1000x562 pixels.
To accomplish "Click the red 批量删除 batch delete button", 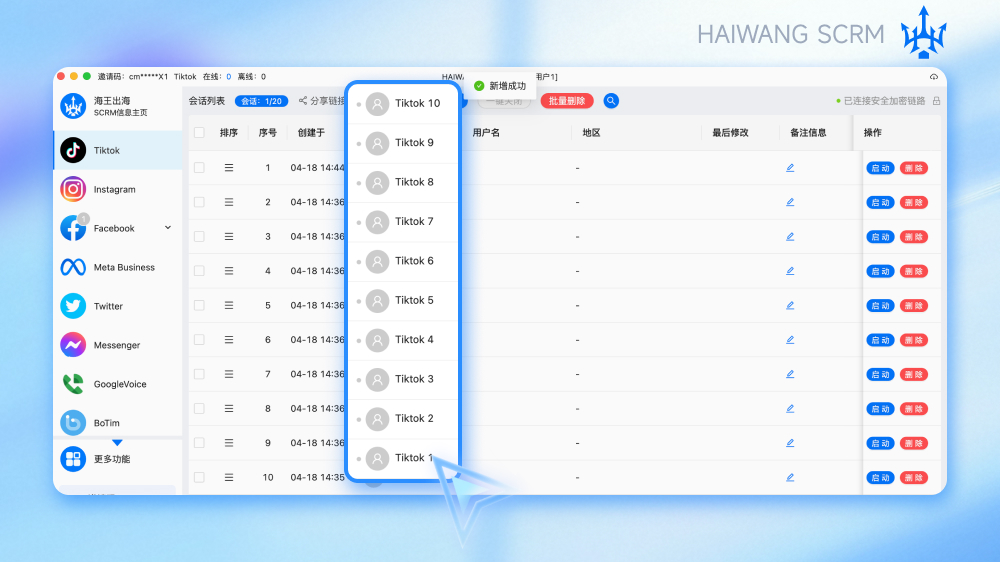I will [567, 101].
